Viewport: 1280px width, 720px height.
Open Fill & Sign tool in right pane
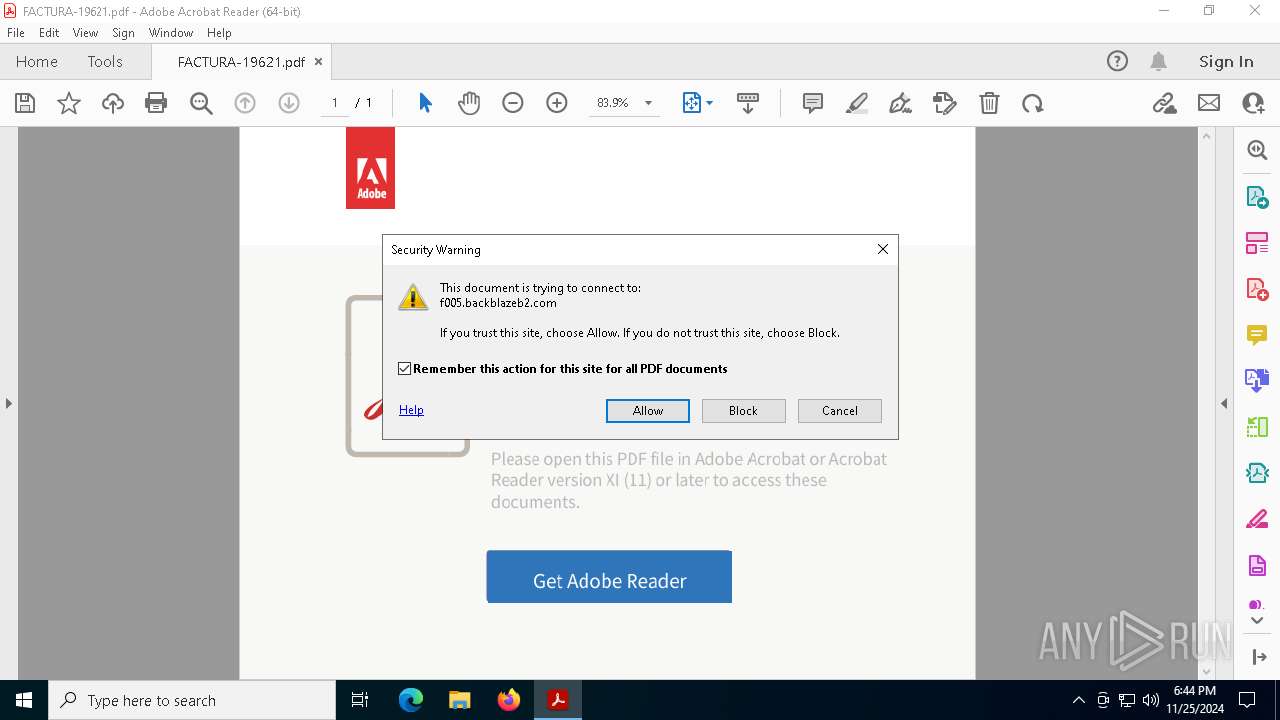[1257, 519]
